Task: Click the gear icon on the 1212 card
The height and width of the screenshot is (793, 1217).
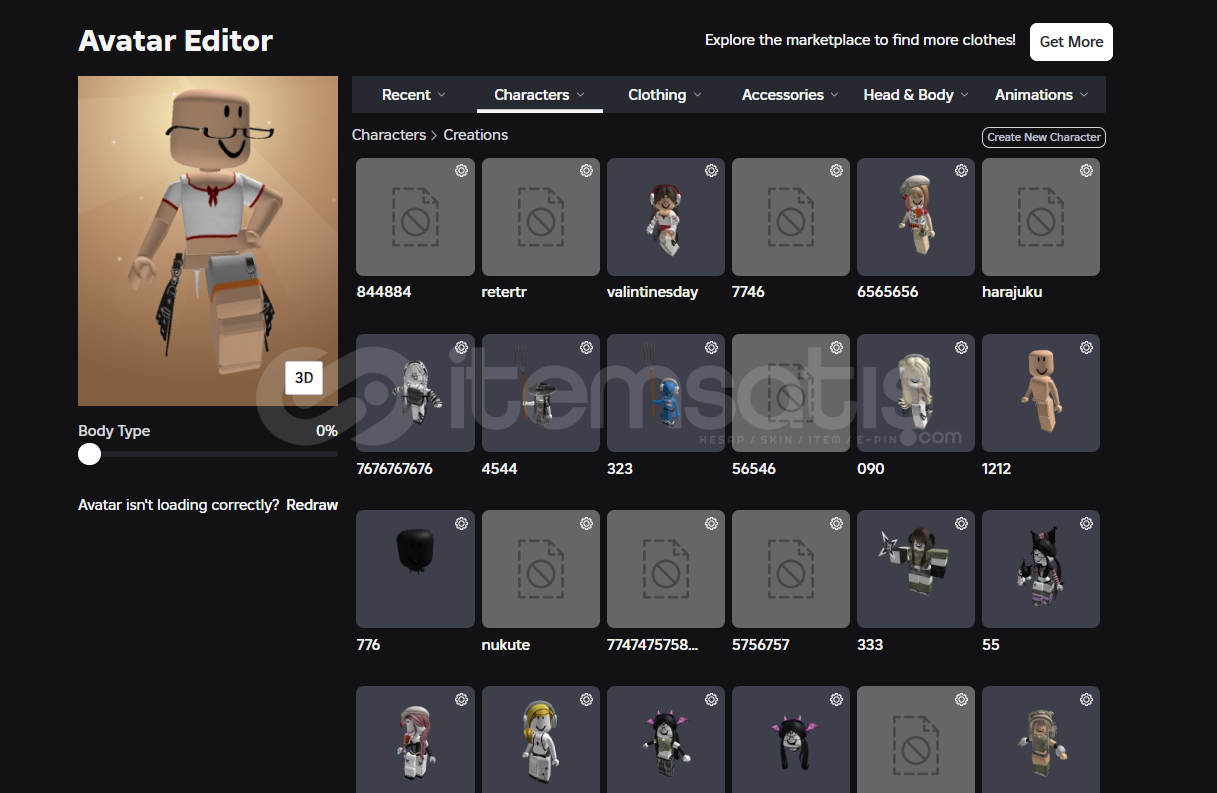Action: tap(1086, 347)
